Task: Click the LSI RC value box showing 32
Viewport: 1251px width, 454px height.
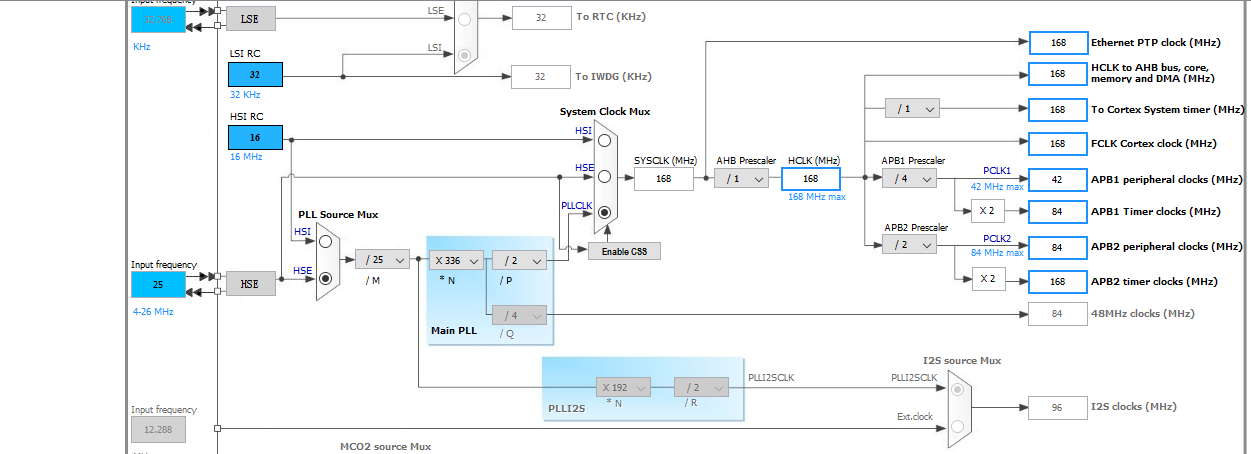Action: click(x=255, y=74)
